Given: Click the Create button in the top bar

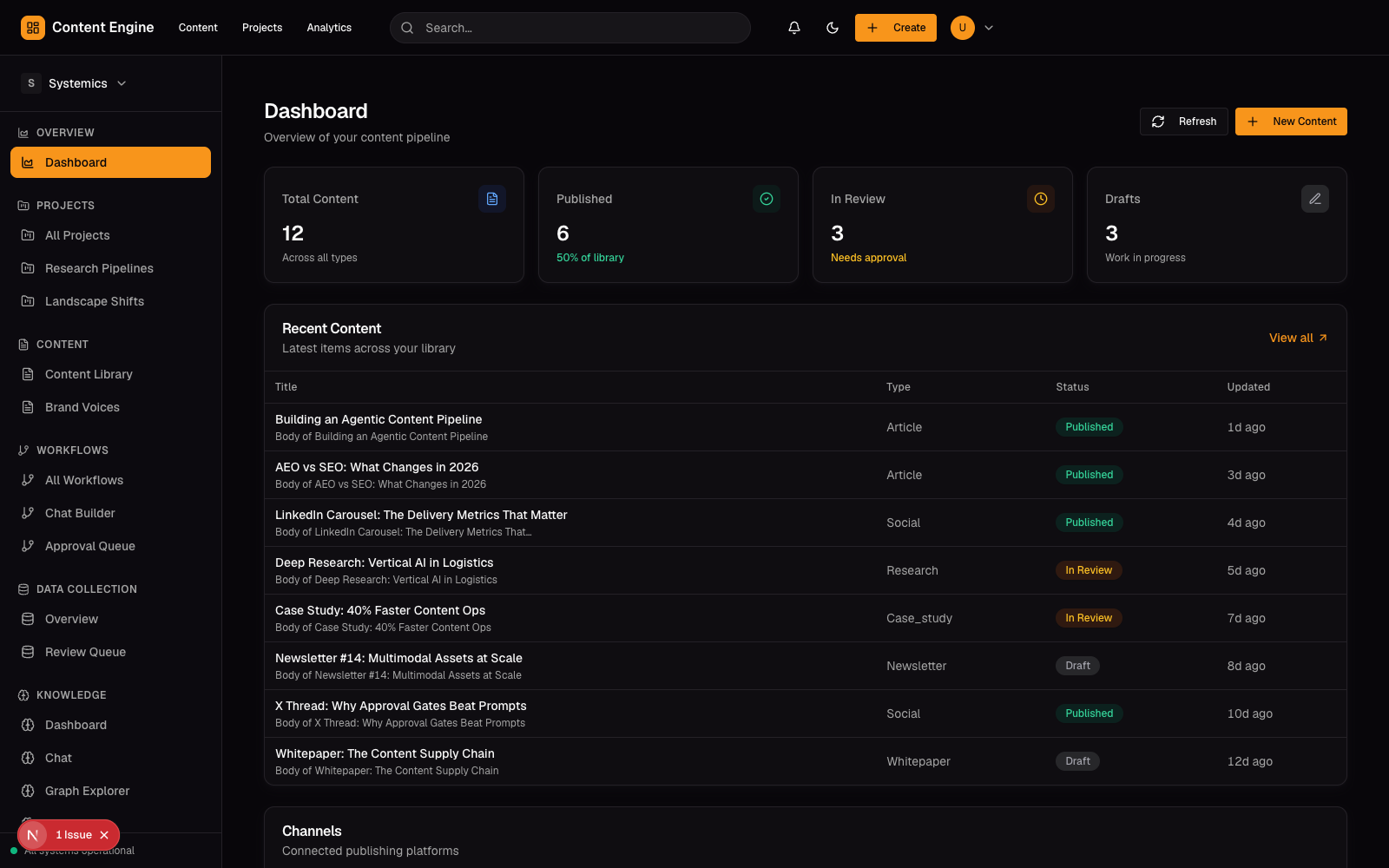Looking at the screenshot, I should [895, 28].
